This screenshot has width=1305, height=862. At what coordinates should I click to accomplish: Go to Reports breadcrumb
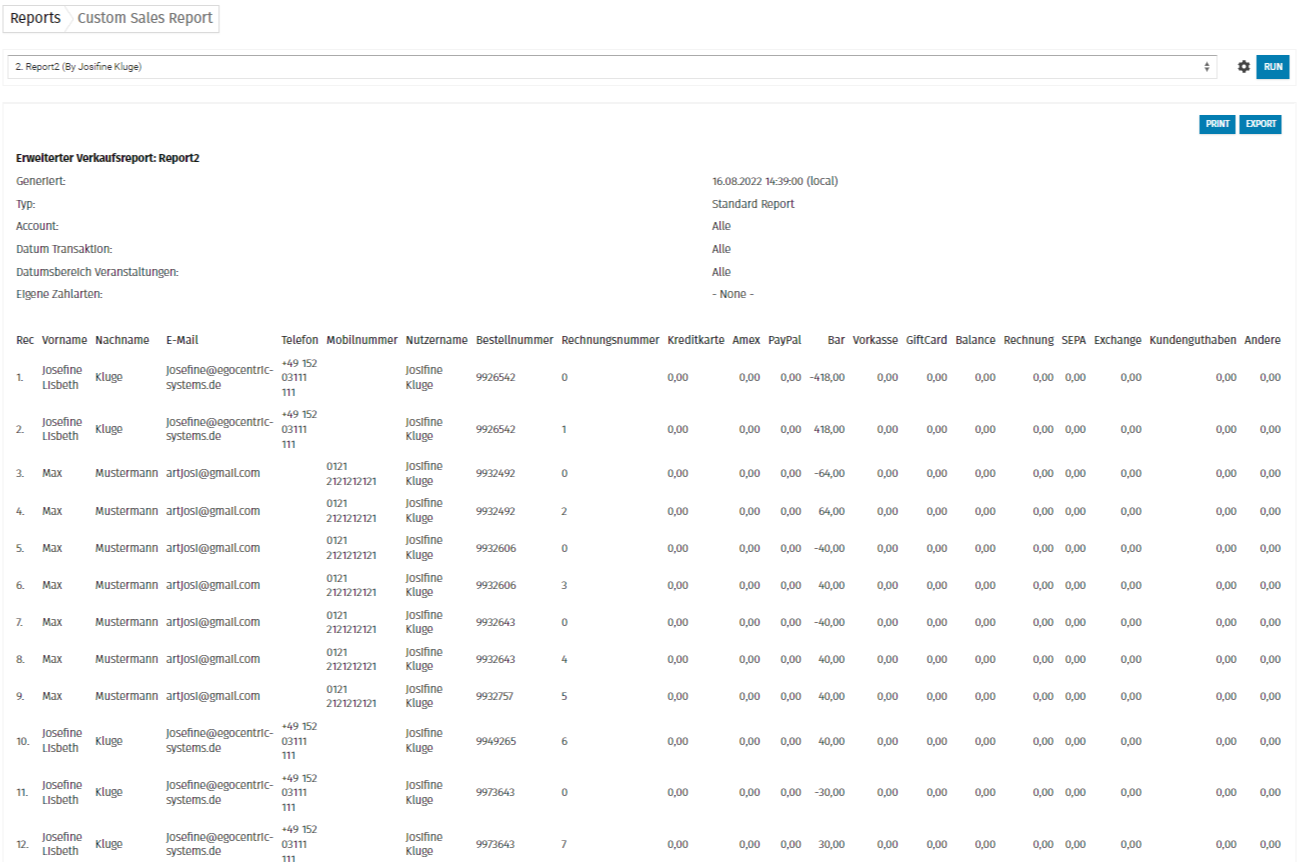tap(36, 19)
